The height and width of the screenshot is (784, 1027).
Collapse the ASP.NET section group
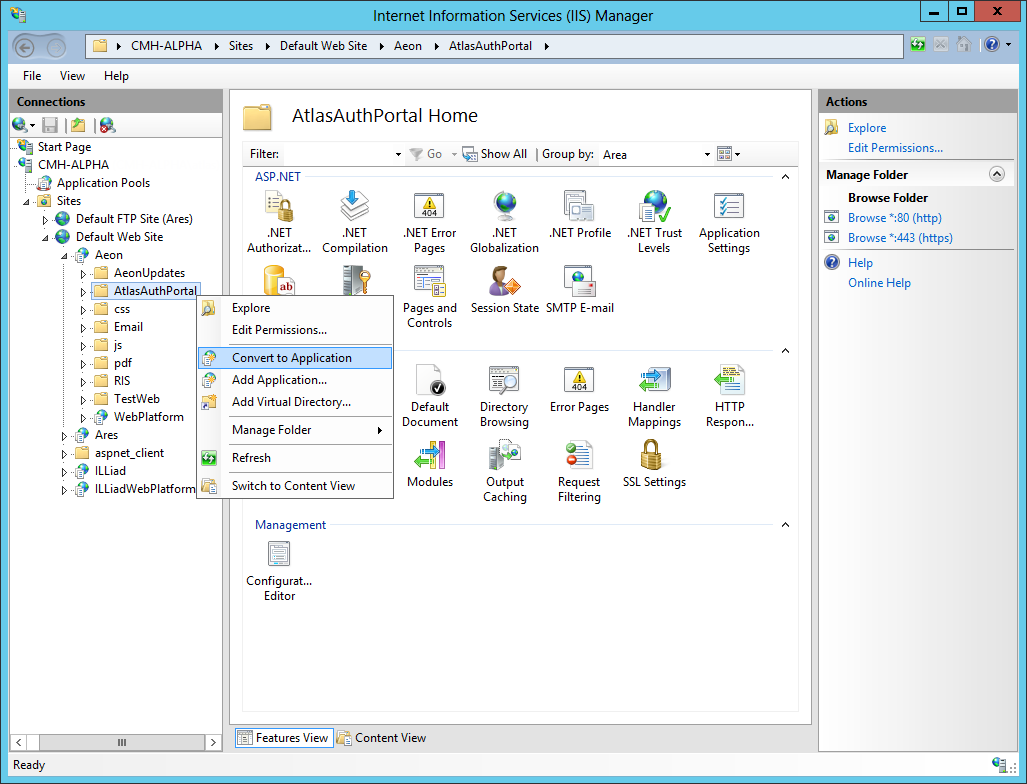(785, 177)
